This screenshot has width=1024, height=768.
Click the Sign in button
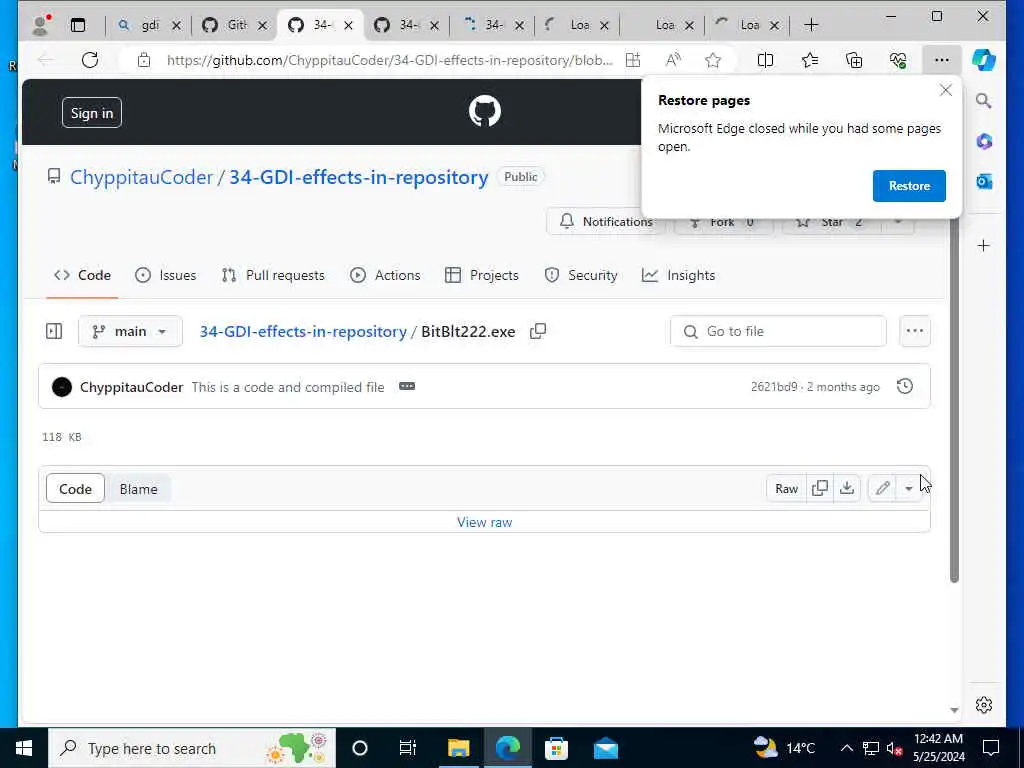(91, 112)
